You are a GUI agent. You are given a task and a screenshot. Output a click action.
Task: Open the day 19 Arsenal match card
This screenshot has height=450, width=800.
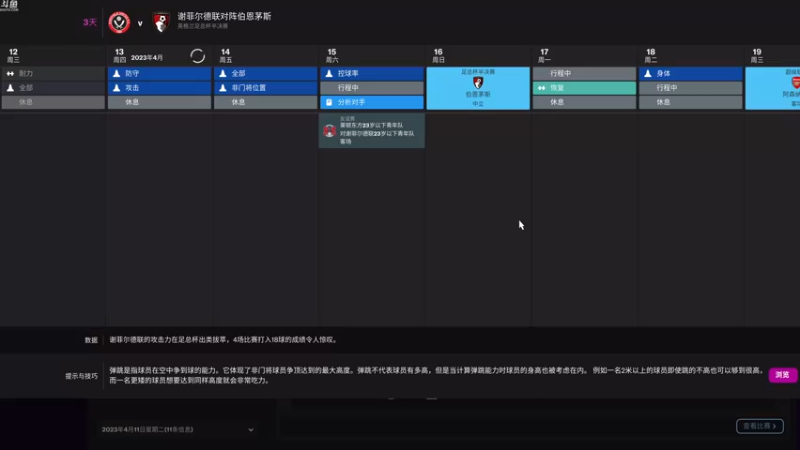(772, 88)
